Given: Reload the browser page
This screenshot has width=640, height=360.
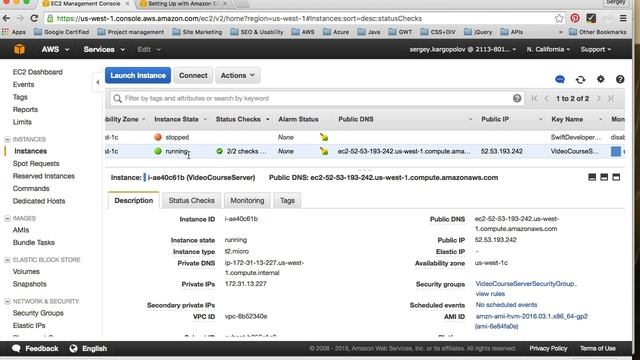Looking at the screenshot, I should click(x=34, y=18).
